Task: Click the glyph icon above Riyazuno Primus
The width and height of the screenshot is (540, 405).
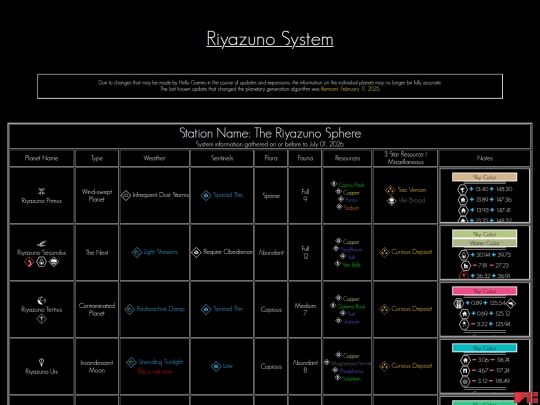Action: [x=41, y=191]
